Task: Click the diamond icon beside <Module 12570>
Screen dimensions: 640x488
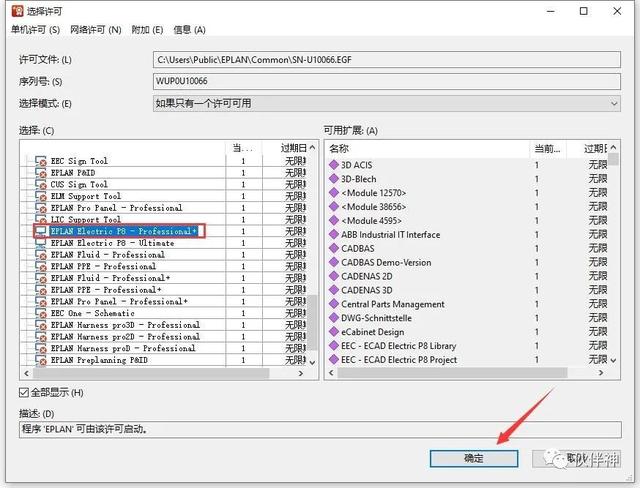Action: [x=334, y=192]
